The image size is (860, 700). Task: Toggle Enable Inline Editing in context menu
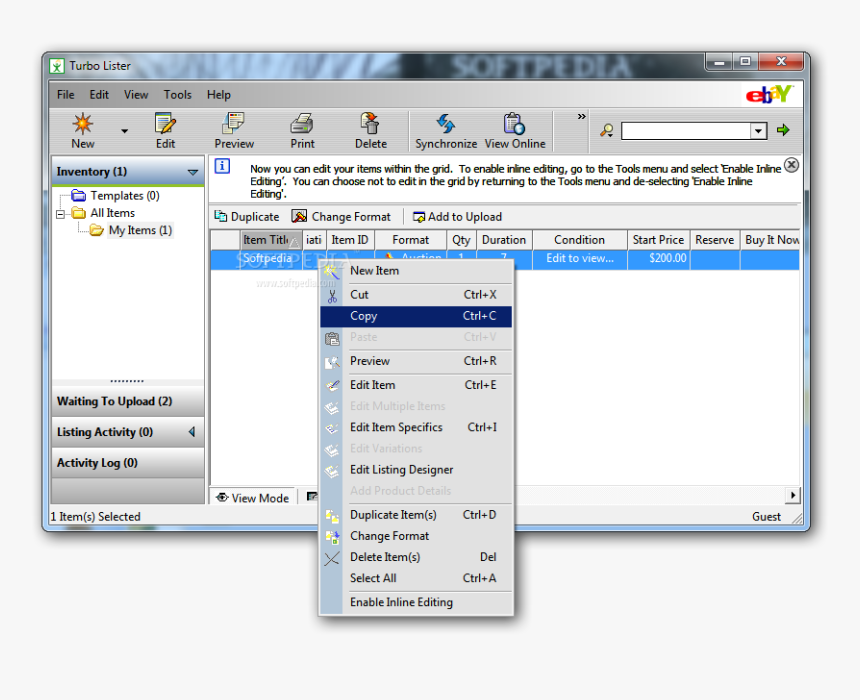click(x=416, y=603)
